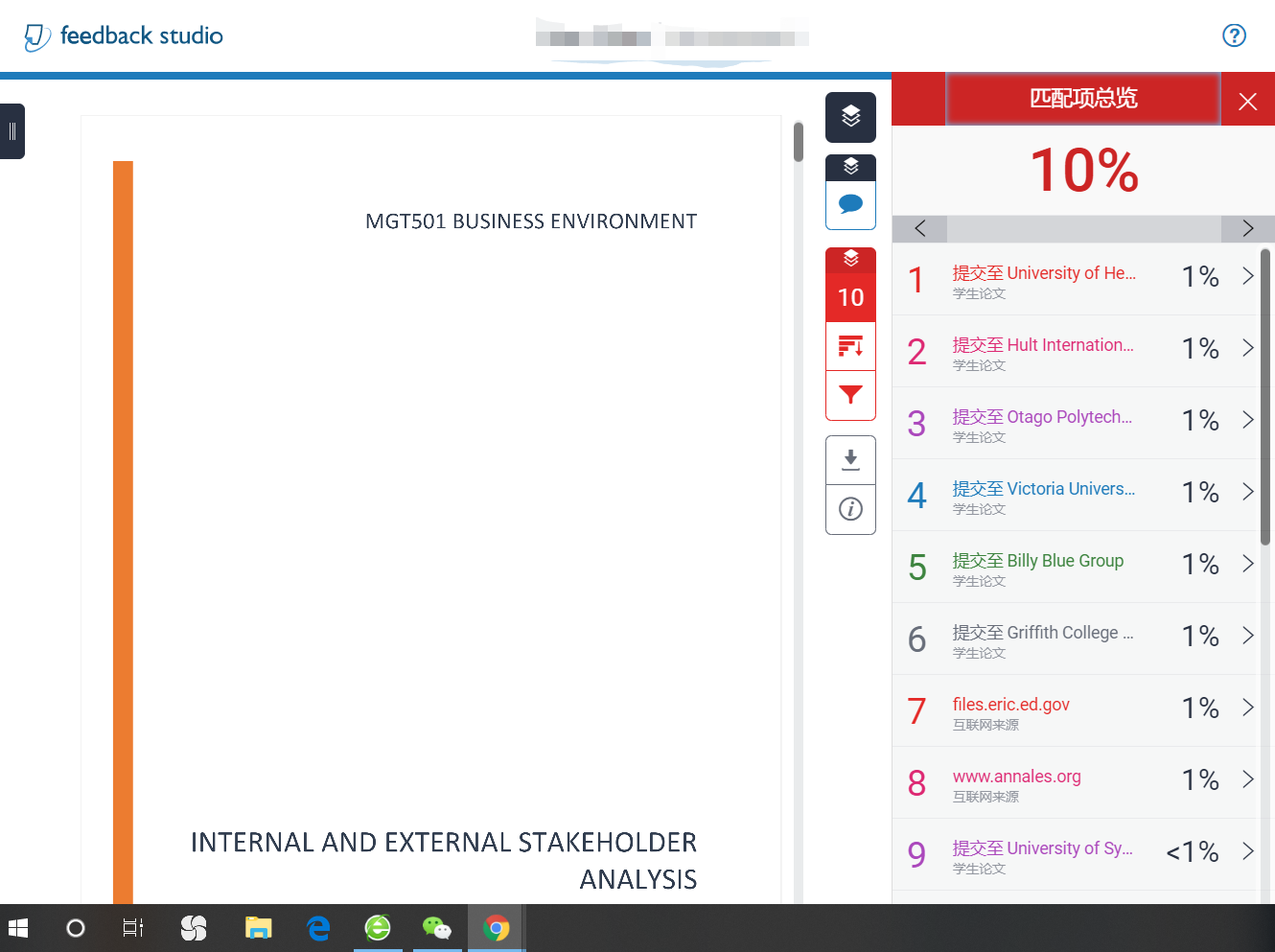Click the match list scrollbar
1275x952 pixels.
[x=1265, y=397]
